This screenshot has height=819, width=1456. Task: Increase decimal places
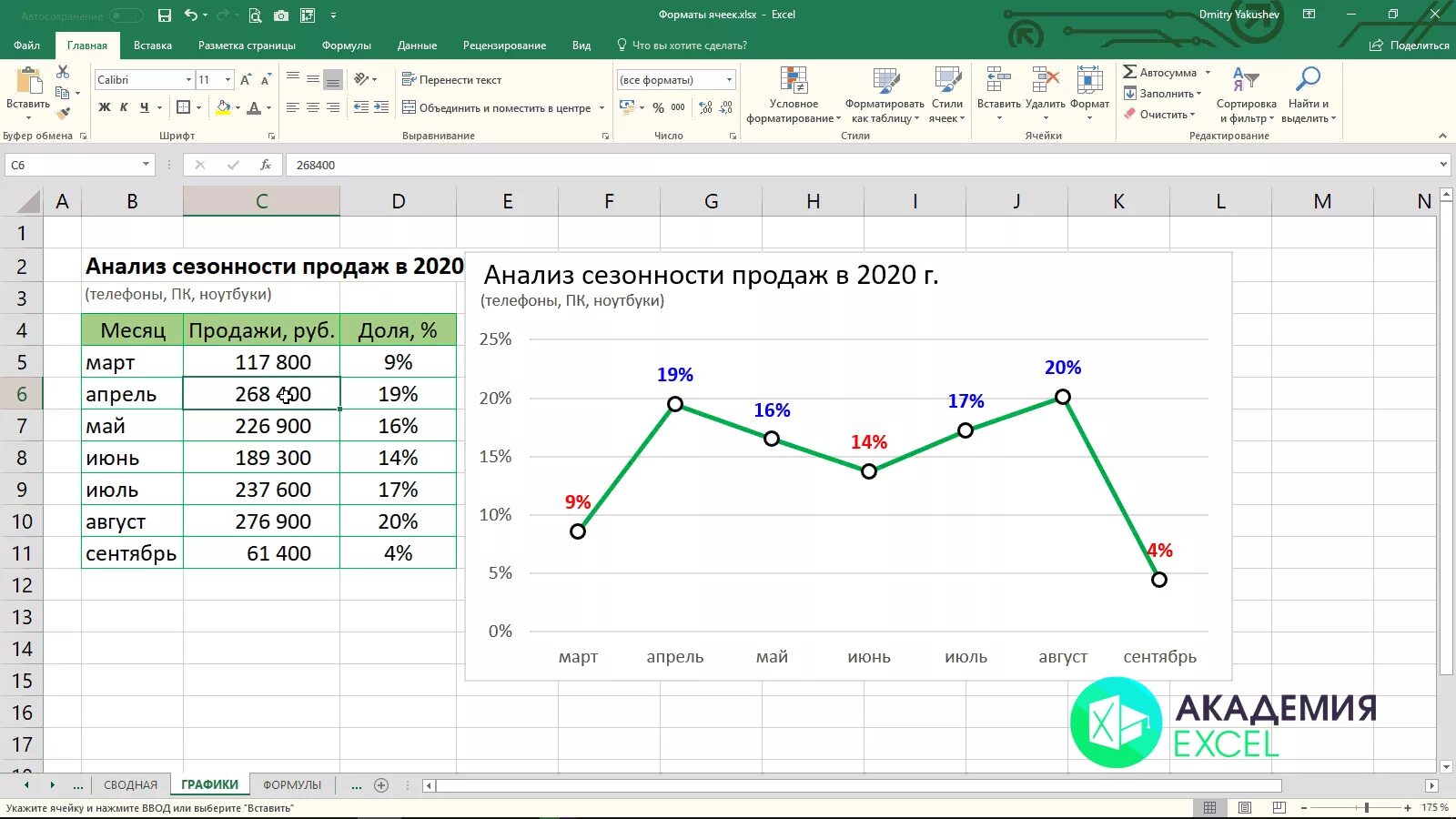point(706,107)
